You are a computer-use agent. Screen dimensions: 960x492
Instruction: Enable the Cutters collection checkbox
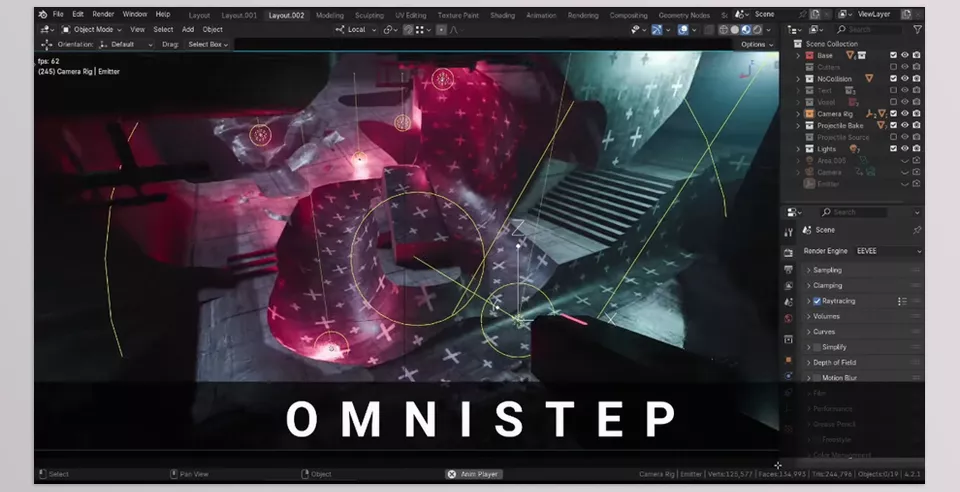tap(893, 67)
